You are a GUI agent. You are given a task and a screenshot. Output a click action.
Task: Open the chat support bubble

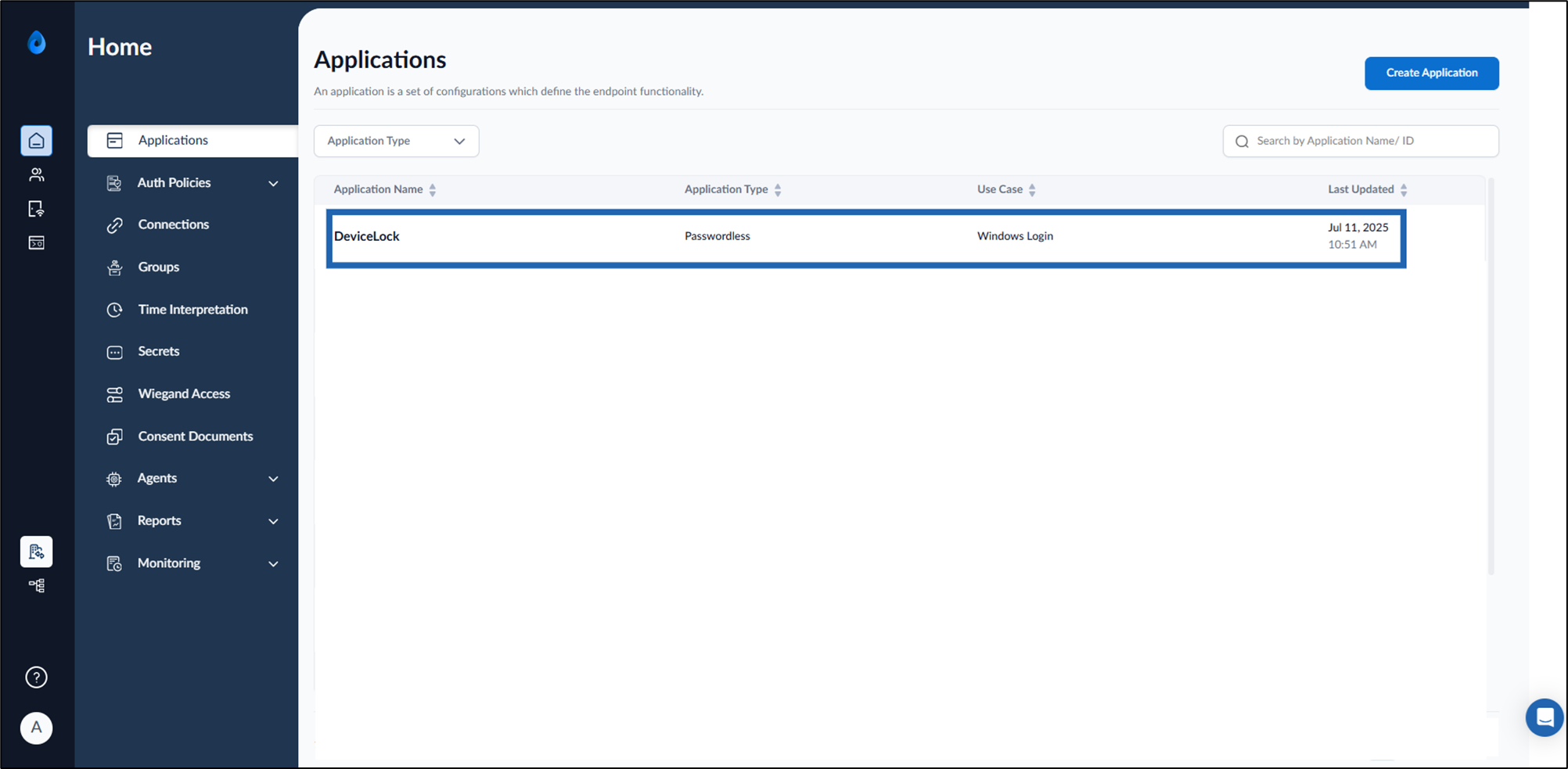pyautogui.click(x=1545, y=717)
